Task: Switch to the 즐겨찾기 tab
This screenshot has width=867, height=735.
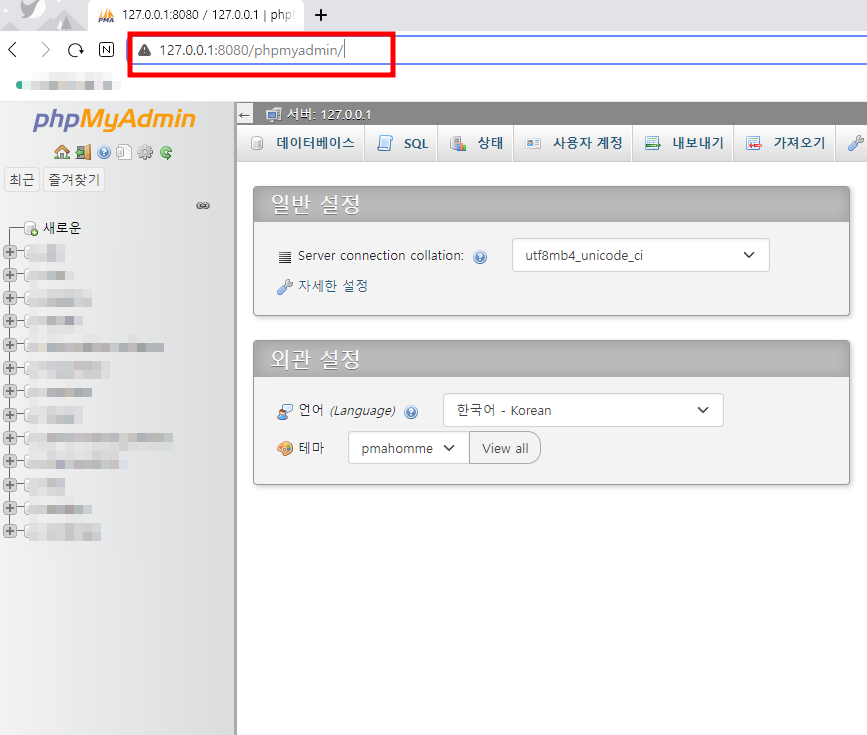Action: pyautogui.click(x=74, y=180)
